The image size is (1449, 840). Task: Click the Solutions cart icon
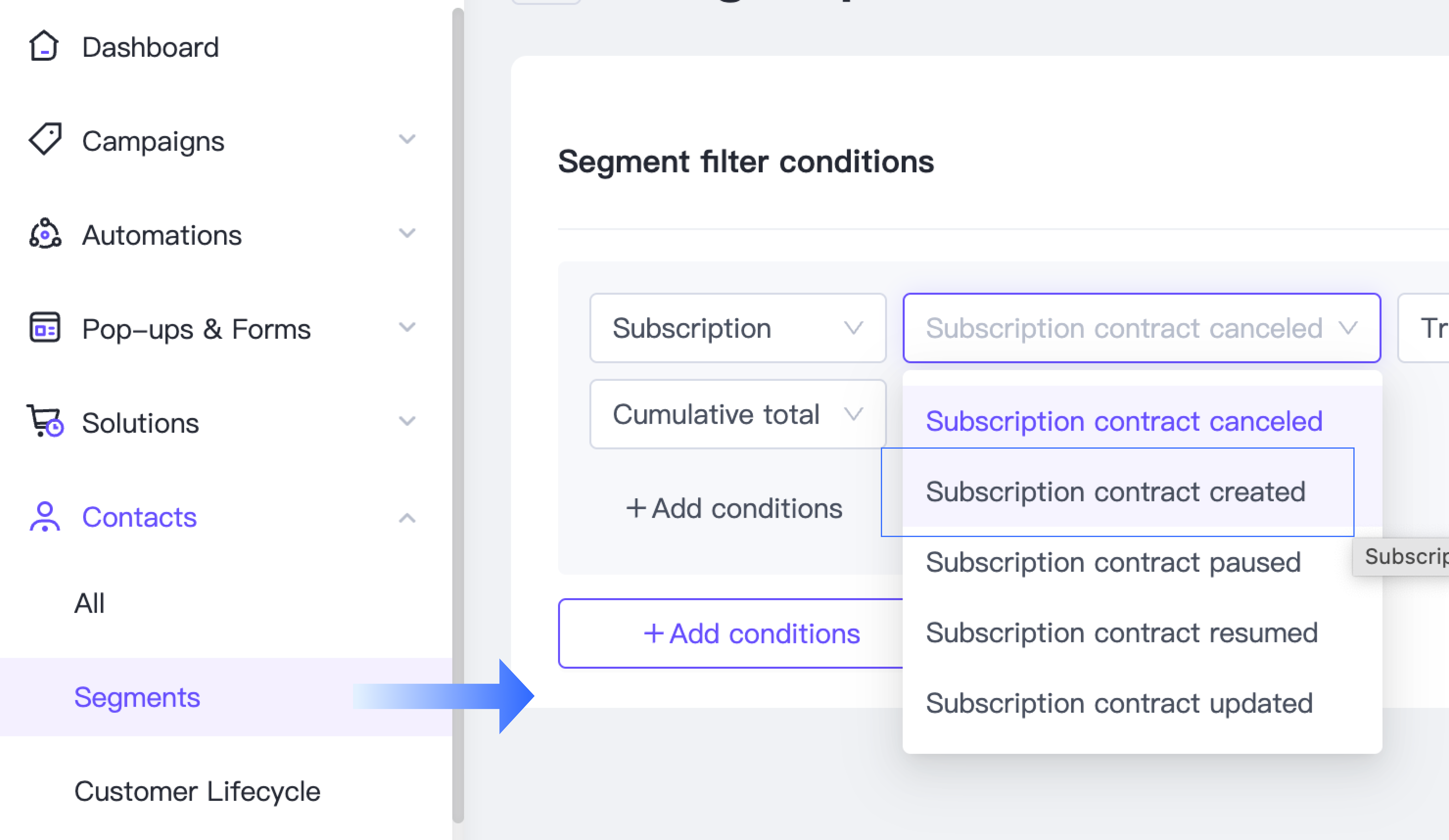[45, 421]
